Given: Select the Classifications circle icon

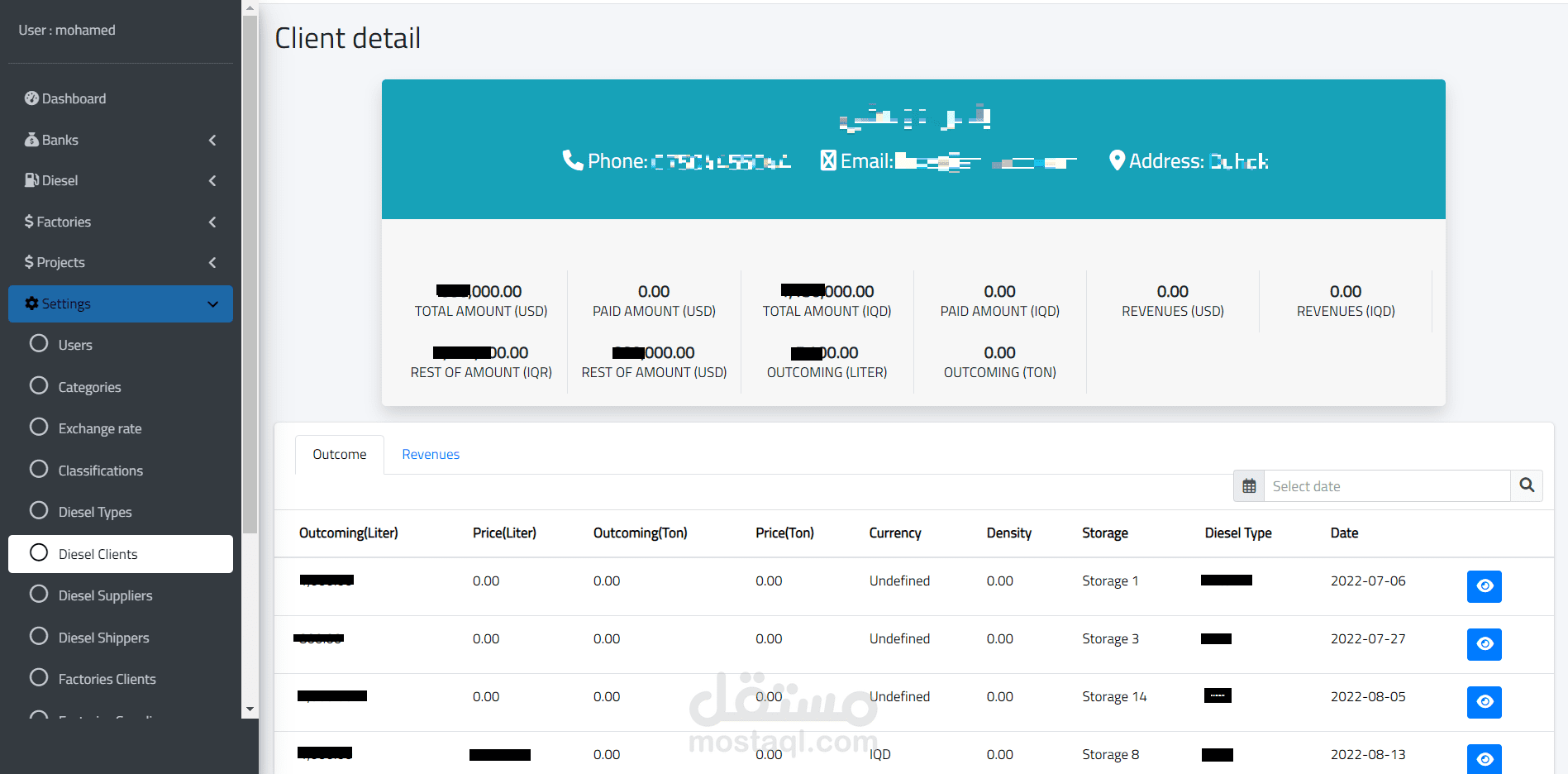Looking at the screenshot, I should pyautogui.click(x=39, y=469).
